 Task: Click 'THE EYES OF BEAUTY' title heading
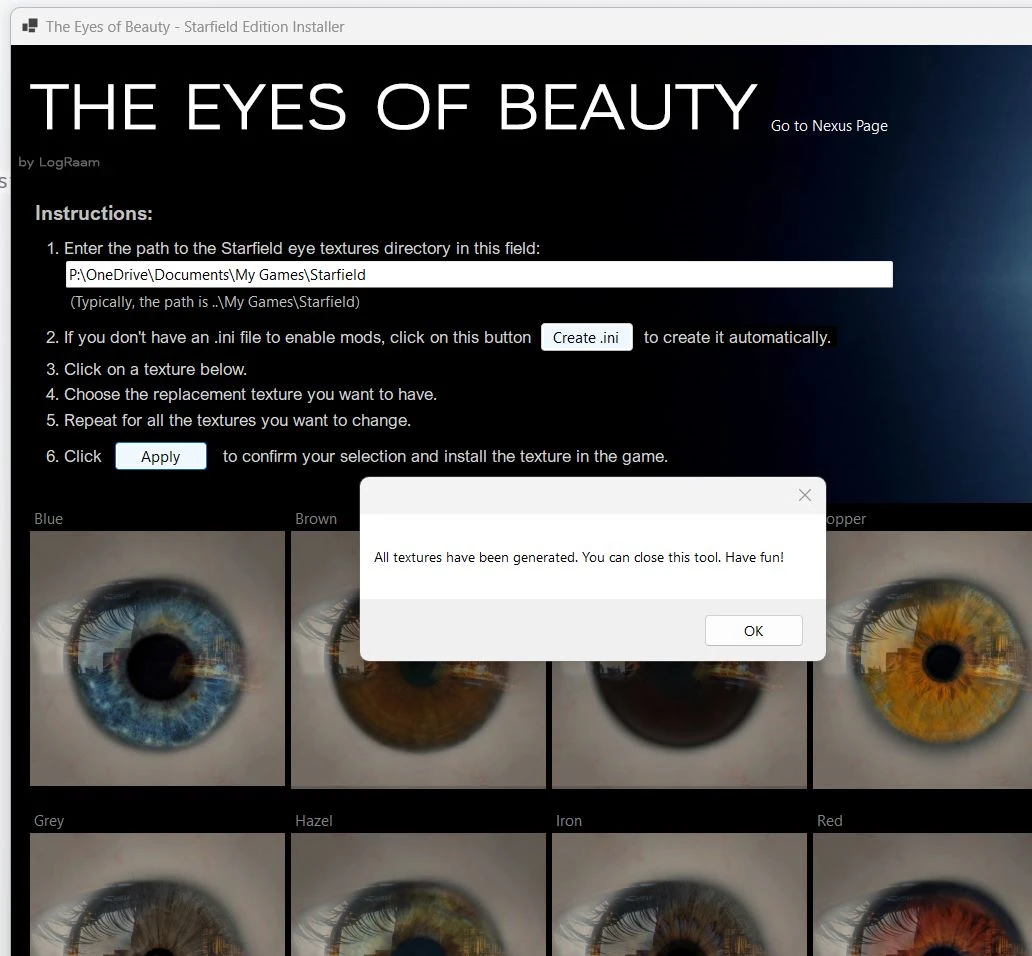coord(394,107)
